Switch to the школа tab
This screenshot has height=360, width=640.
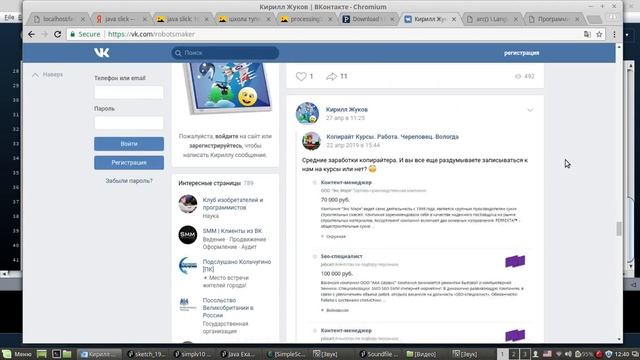[244, 19]
